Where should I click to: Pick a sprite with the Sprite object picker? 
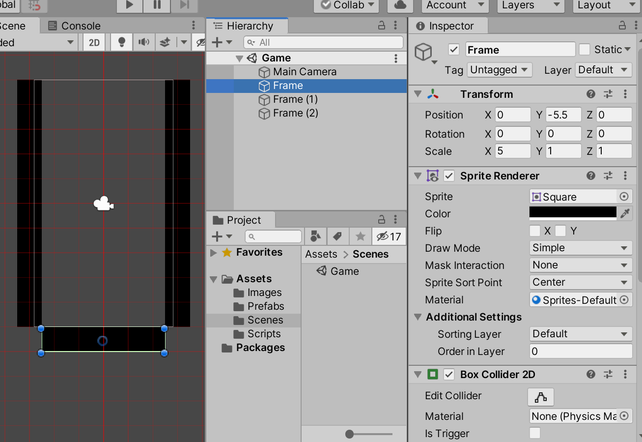click(624, 197)
